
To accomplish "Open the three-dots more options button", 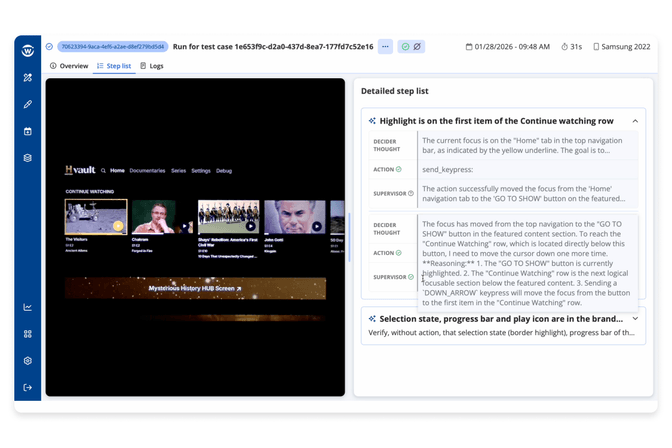I will pos(385,46).
